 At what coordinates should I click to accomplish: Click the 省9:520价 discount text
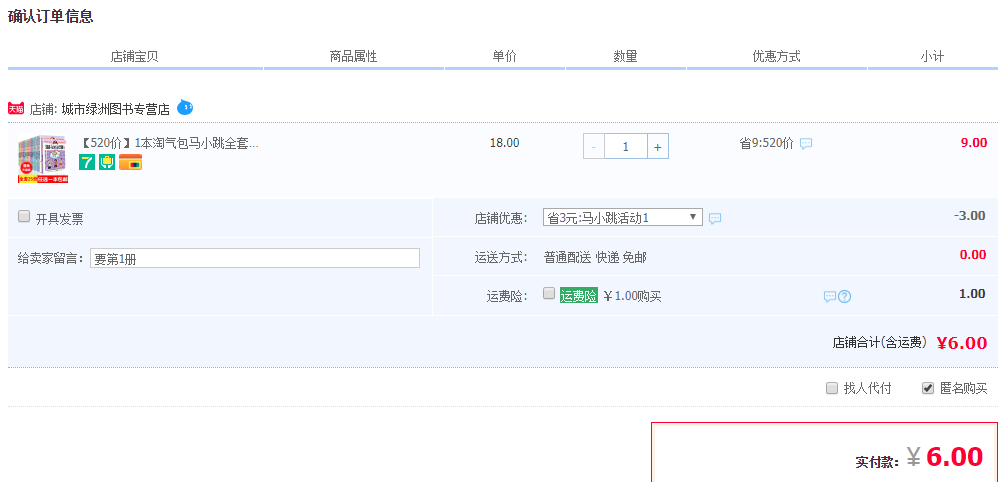pos(767,143)
